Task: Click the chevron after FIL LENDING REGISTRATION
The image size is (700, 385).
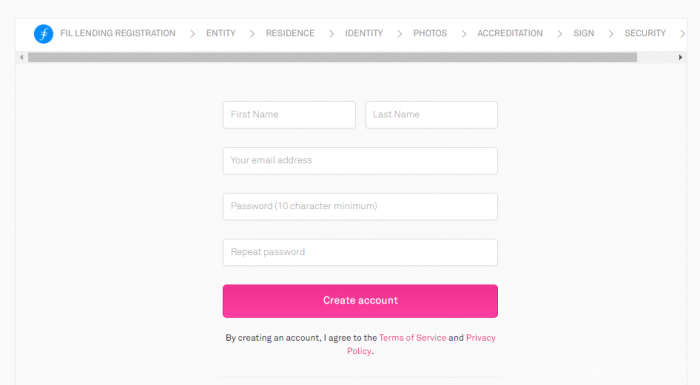Action: [192, 33]
